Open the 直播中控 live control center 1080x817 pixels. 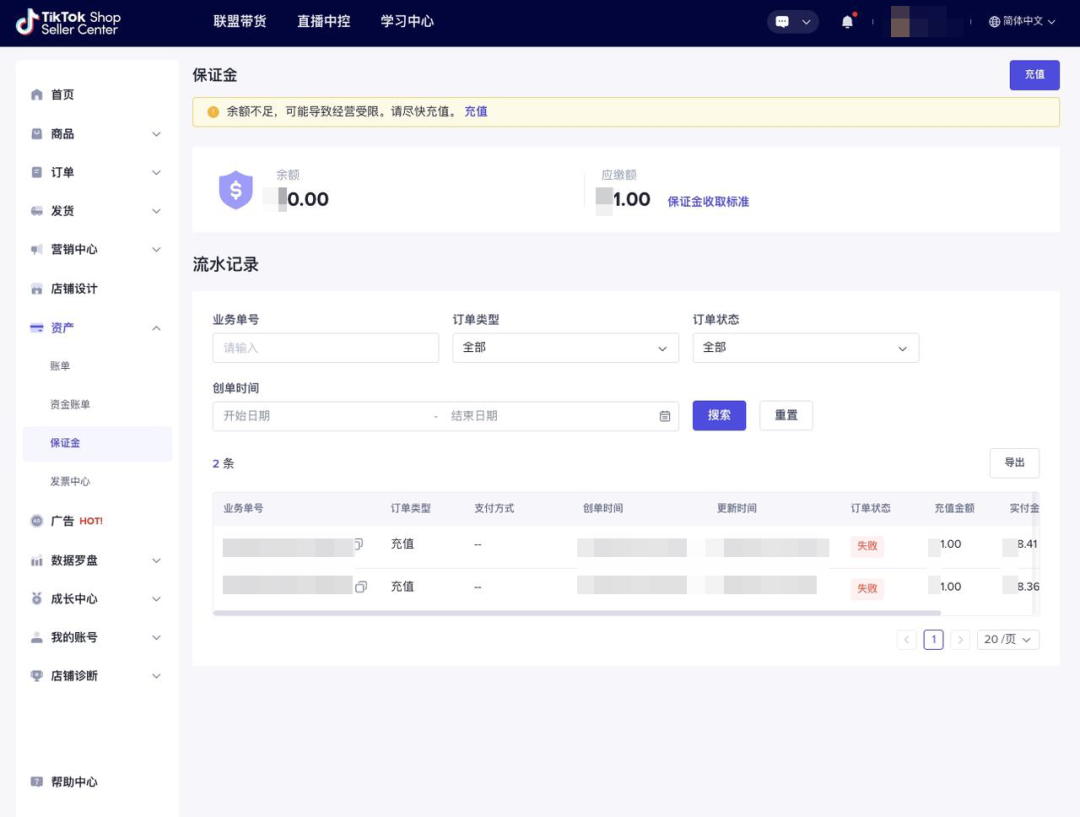click(x=323, y=20)
